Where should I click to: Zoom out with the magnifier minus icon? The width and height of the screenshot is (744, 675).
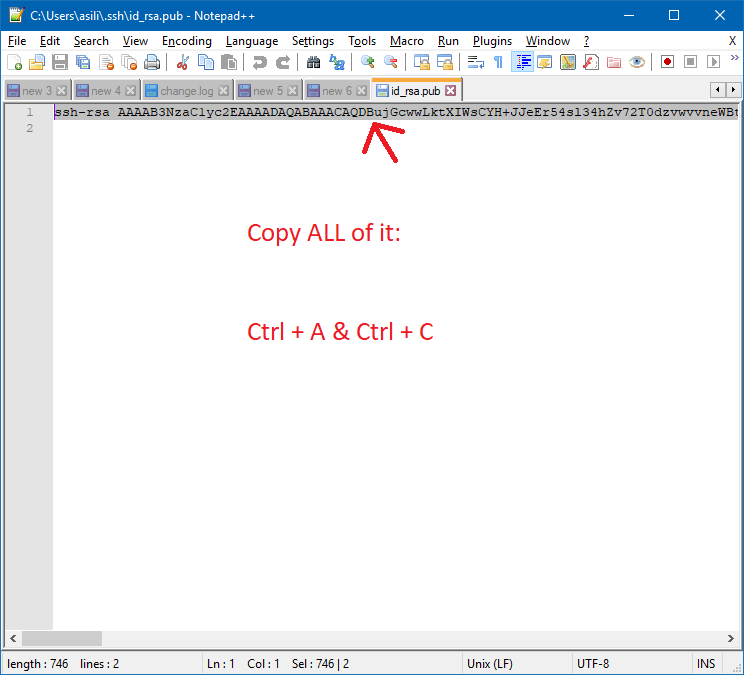[x=391, y=62]
